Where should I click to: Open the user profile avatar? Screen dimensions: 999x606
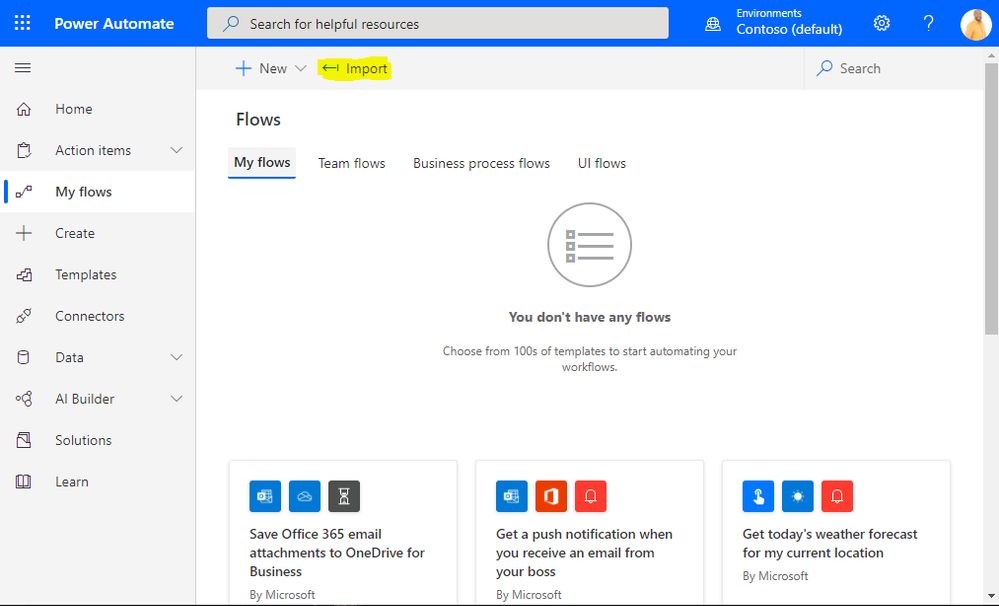(x=975, y=24)
